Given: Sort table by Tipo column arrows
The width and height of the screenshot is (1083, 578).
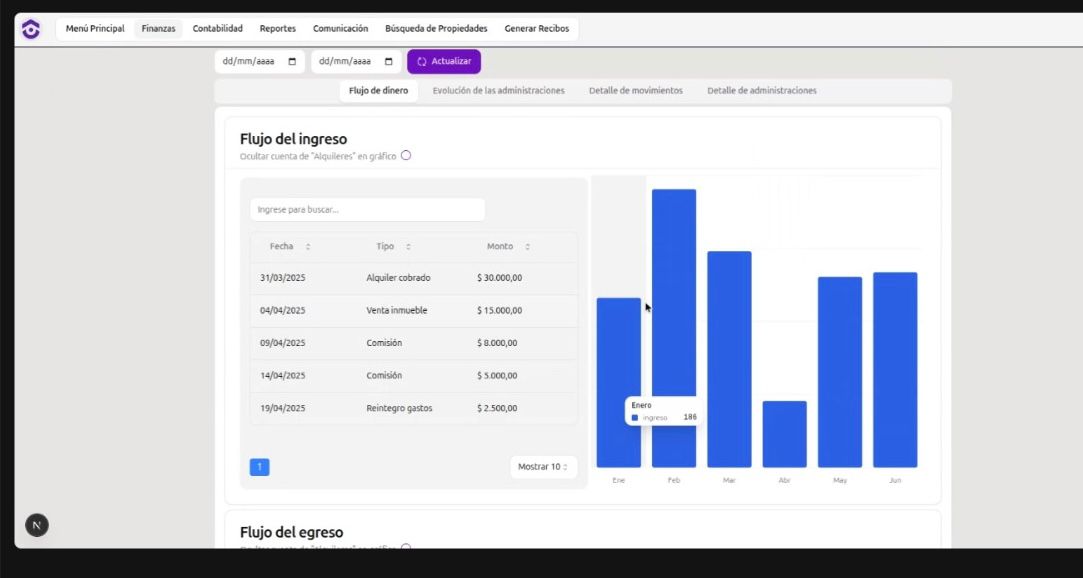Looking at the screenshot, I should (408, 247).
